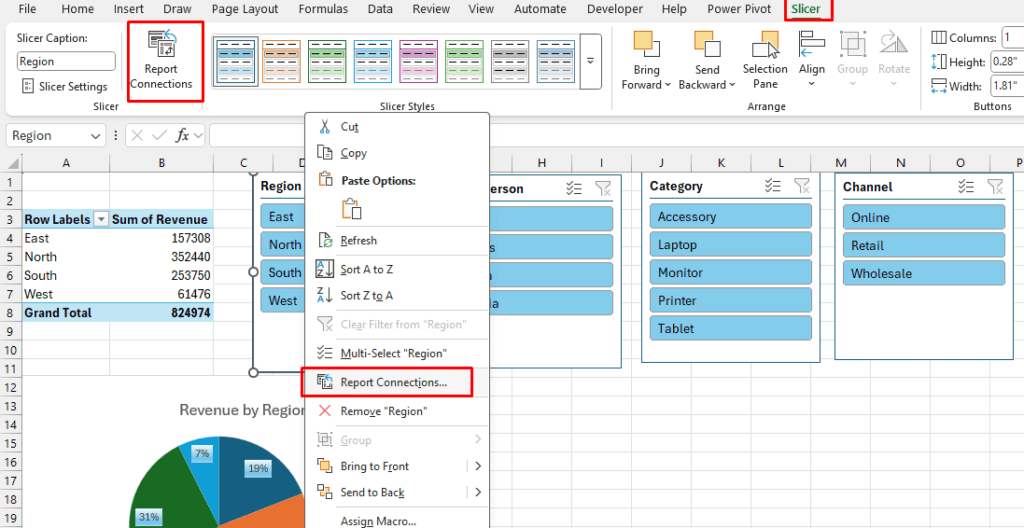Select Online in the Channel slicer

924,218
